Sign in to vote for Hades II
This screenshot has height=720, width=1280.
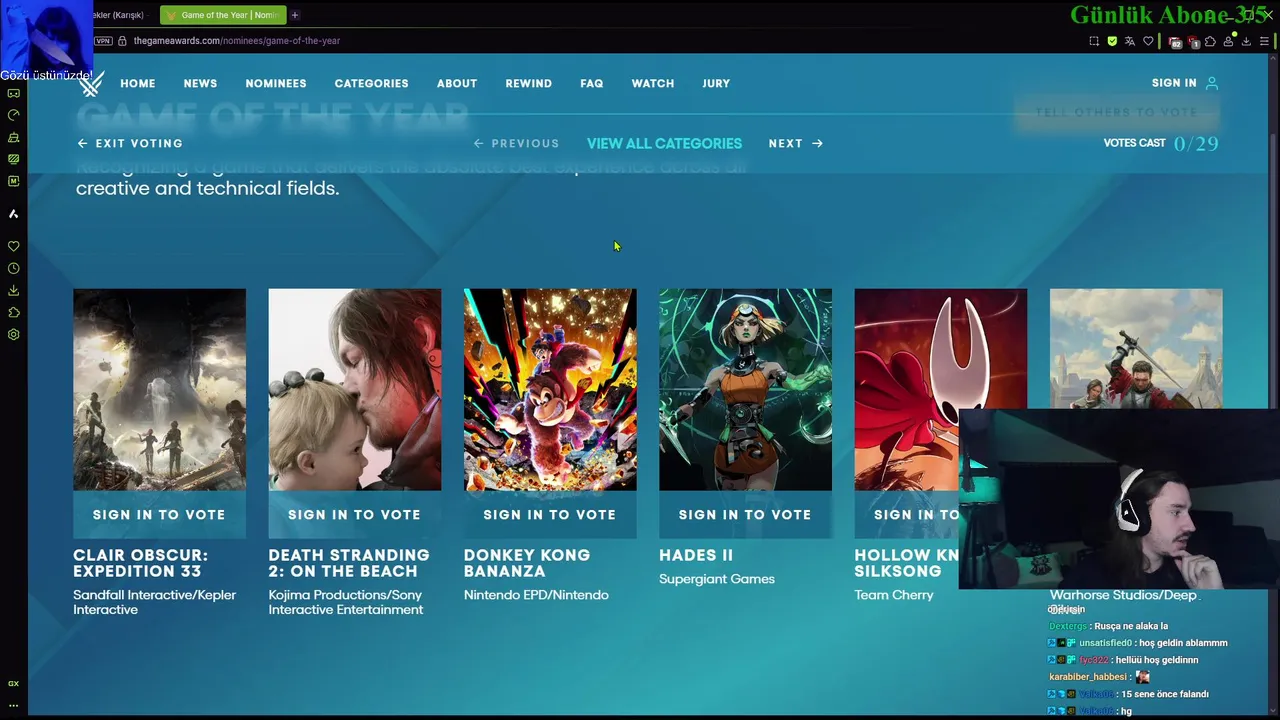click(x=745, y=514)
